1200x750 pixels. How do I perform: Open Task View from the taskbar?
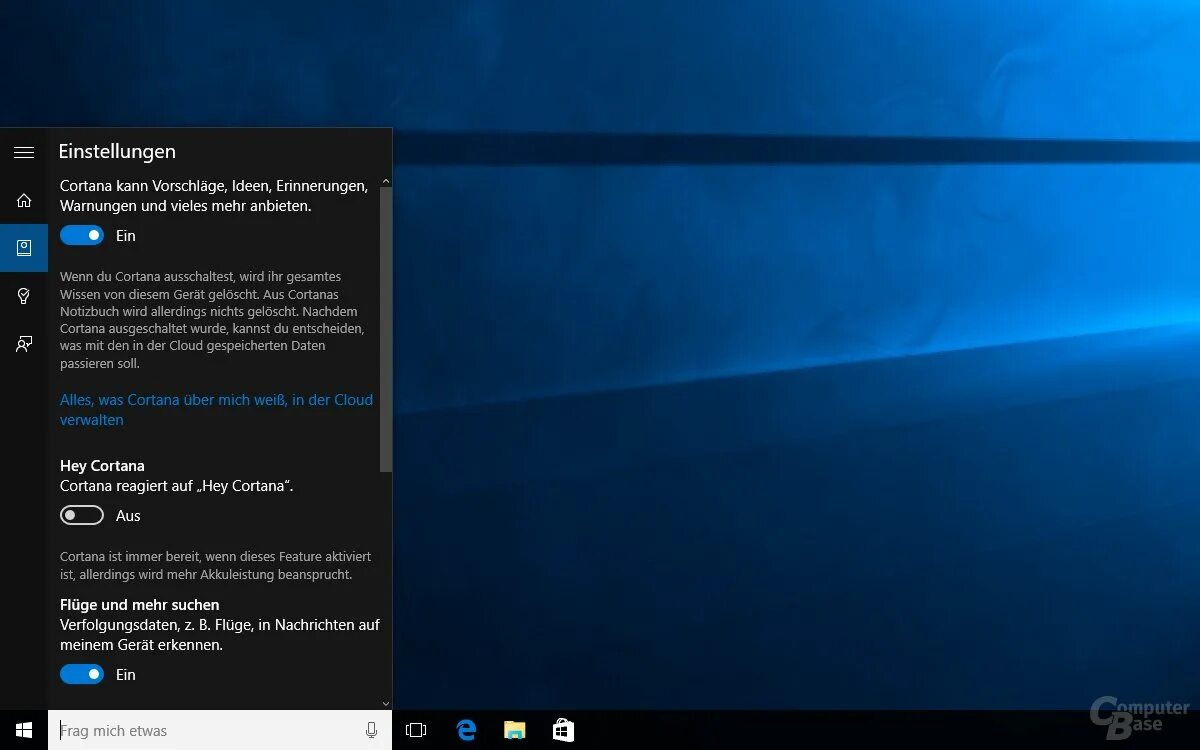click(416, 730)
